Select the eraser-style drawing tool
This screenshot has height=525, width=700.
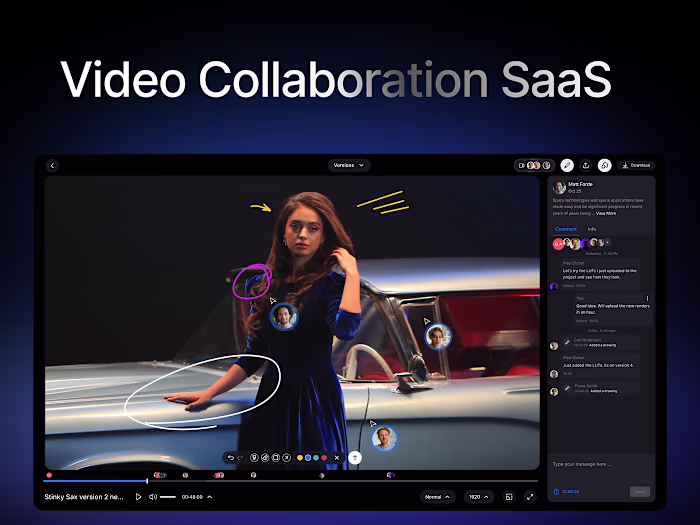pyautogui.click(x=265, y=458)
